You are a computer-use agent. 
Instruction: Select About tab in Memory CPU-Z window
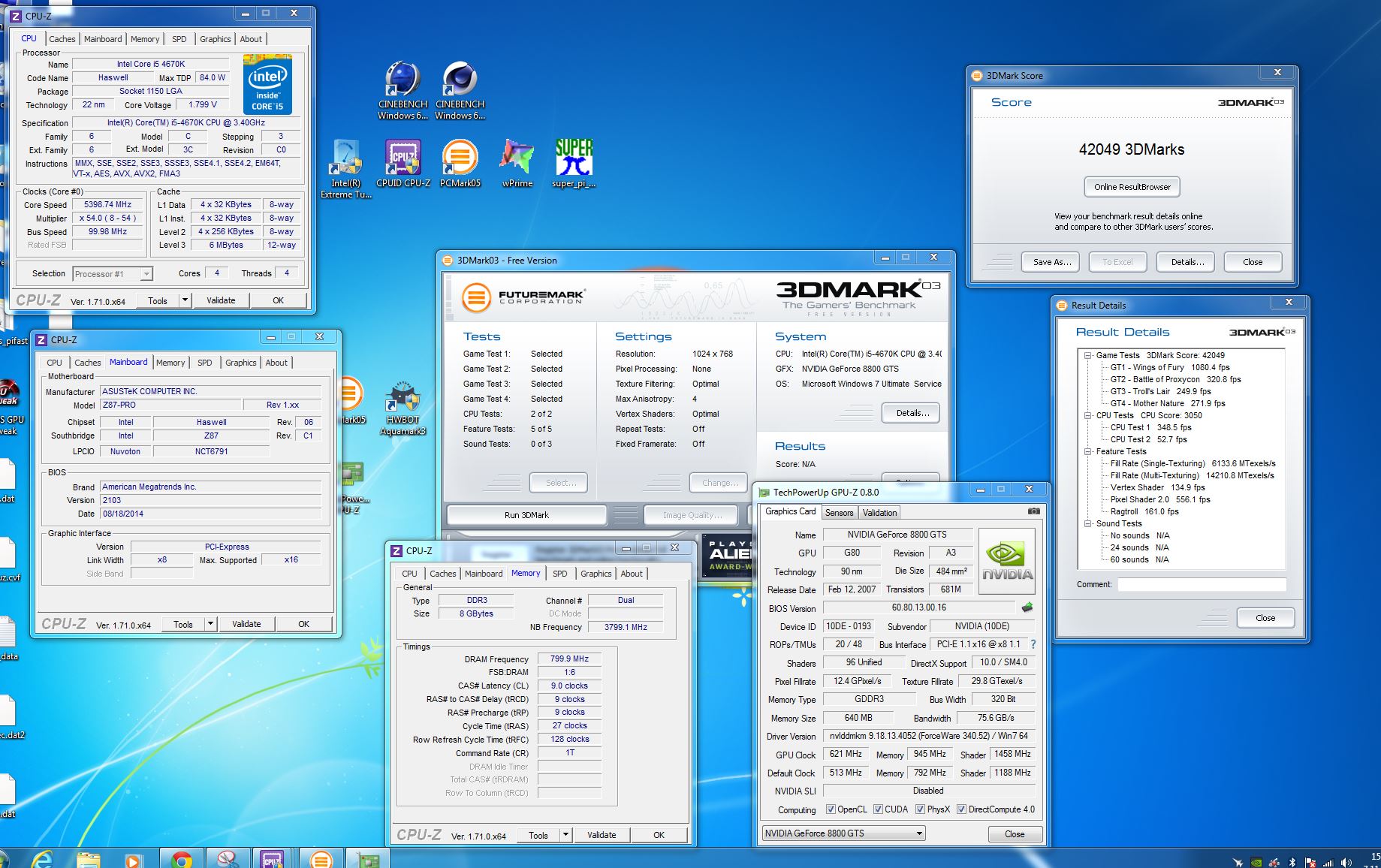point(632,574)
